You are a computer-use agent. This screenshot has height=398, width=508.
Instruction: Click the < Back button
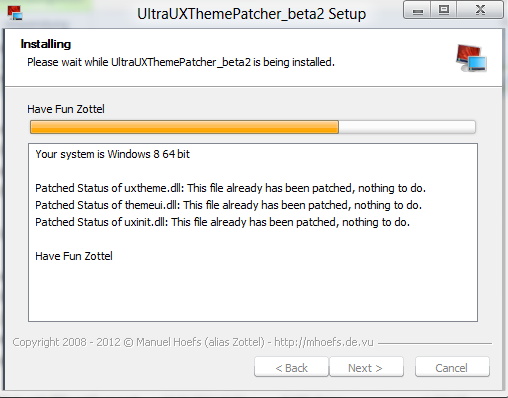pyautogui.click(x=291, y=367)
